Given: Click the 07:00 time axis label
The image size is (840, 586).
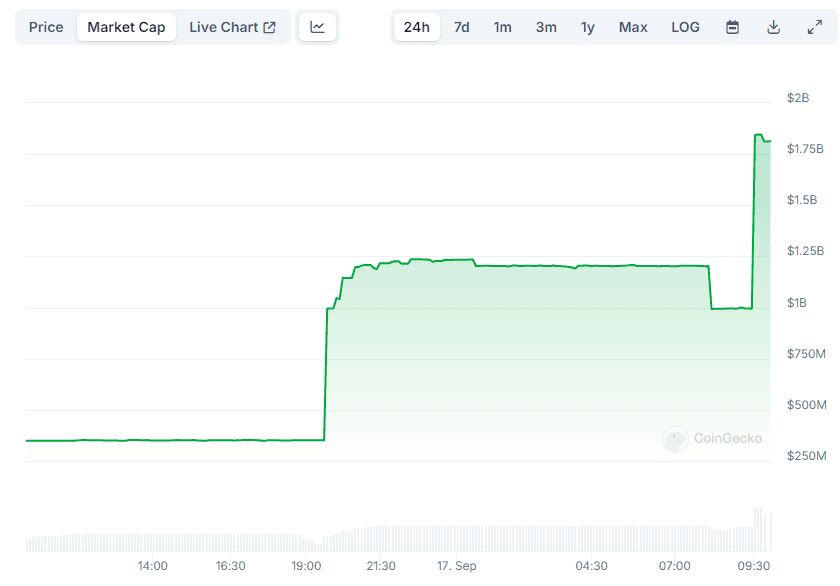Looking at the screenshot, I should [x=674, y=566].
